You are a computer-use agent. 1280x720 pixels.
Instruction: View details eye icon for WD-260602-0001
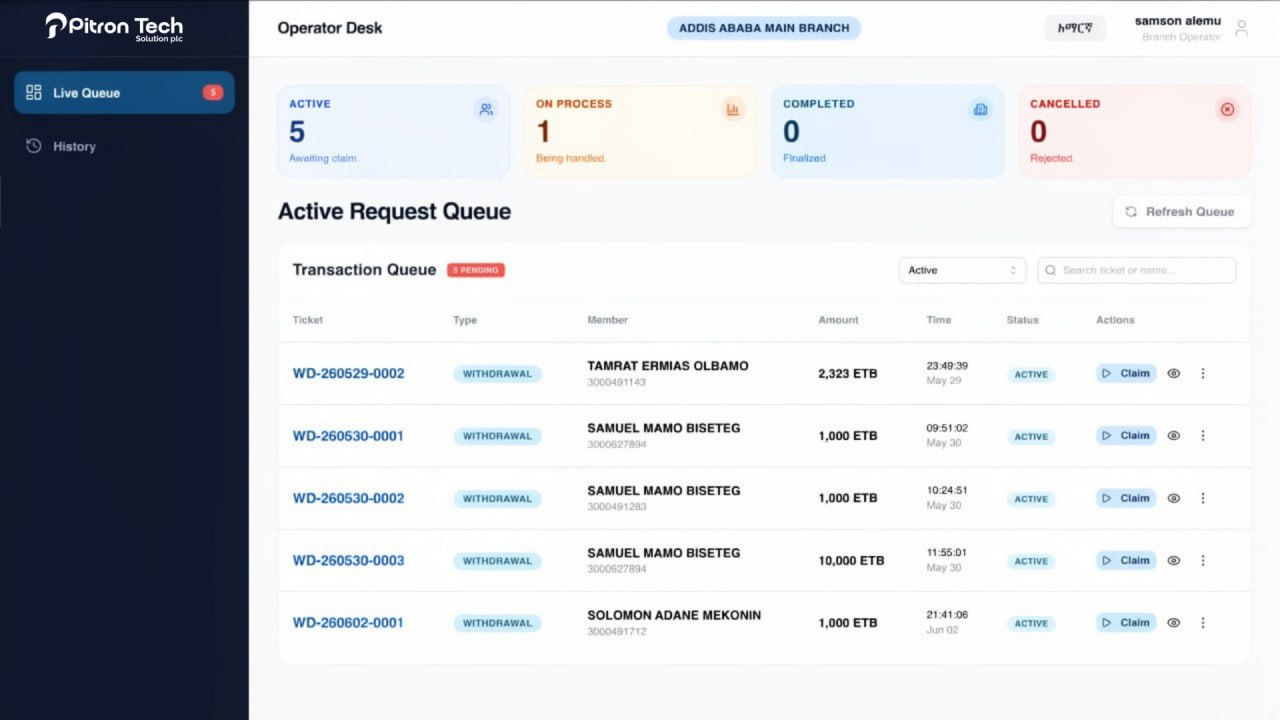[x=1174, y=622]
